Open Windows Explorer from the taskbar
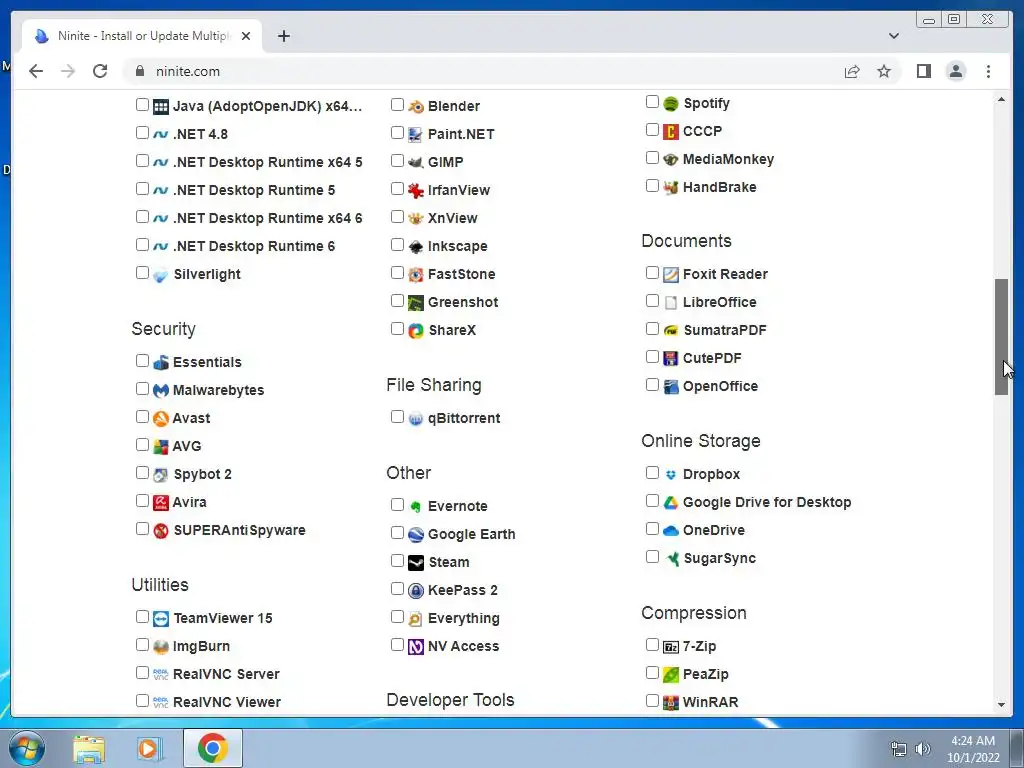Screen dimensions: 1024x768 [89, 748]
